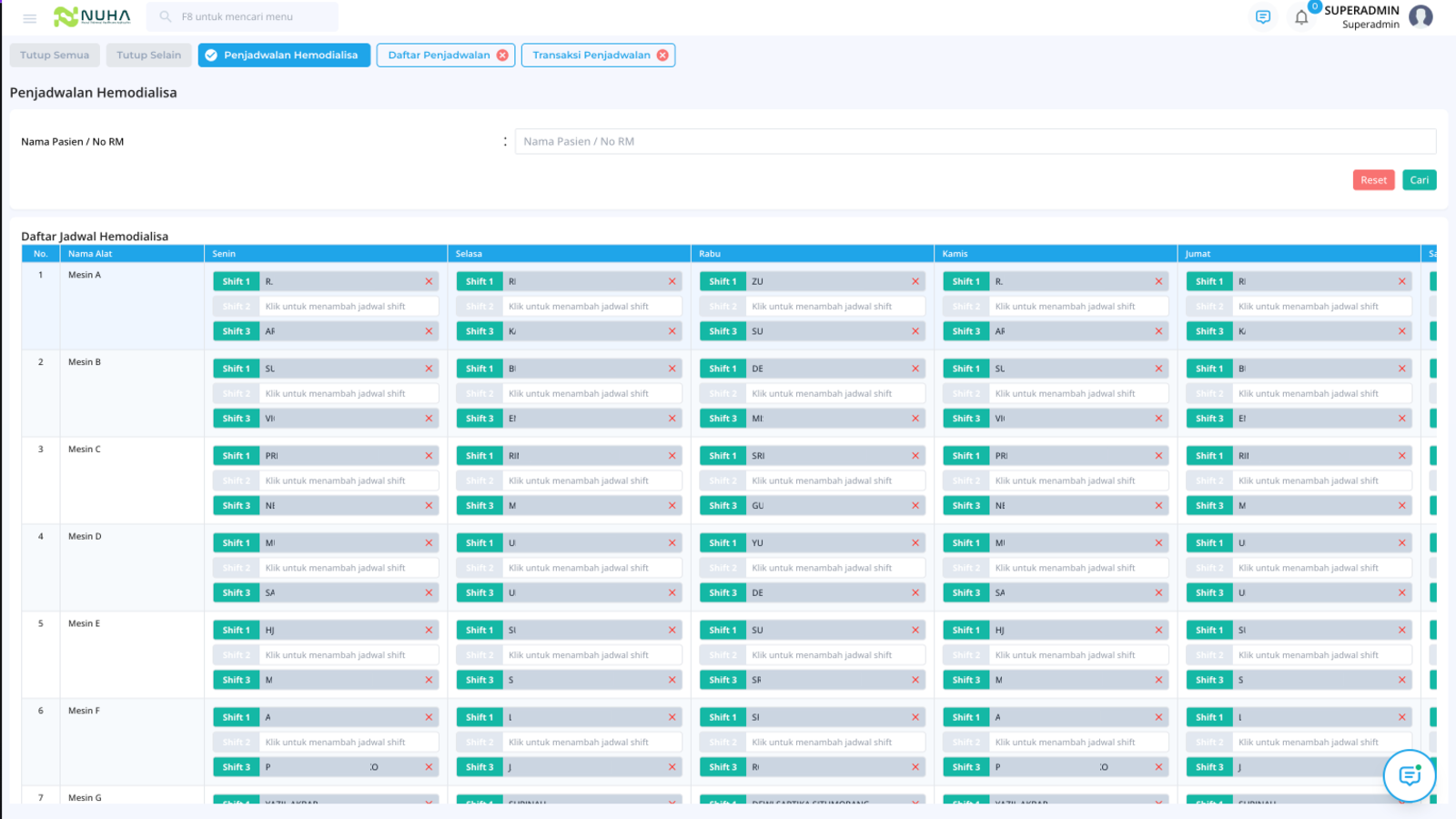The width and height of the screenshot is (1456, 819).
Task: Select the Mesin F row label
Action: (x=84, y=711)
